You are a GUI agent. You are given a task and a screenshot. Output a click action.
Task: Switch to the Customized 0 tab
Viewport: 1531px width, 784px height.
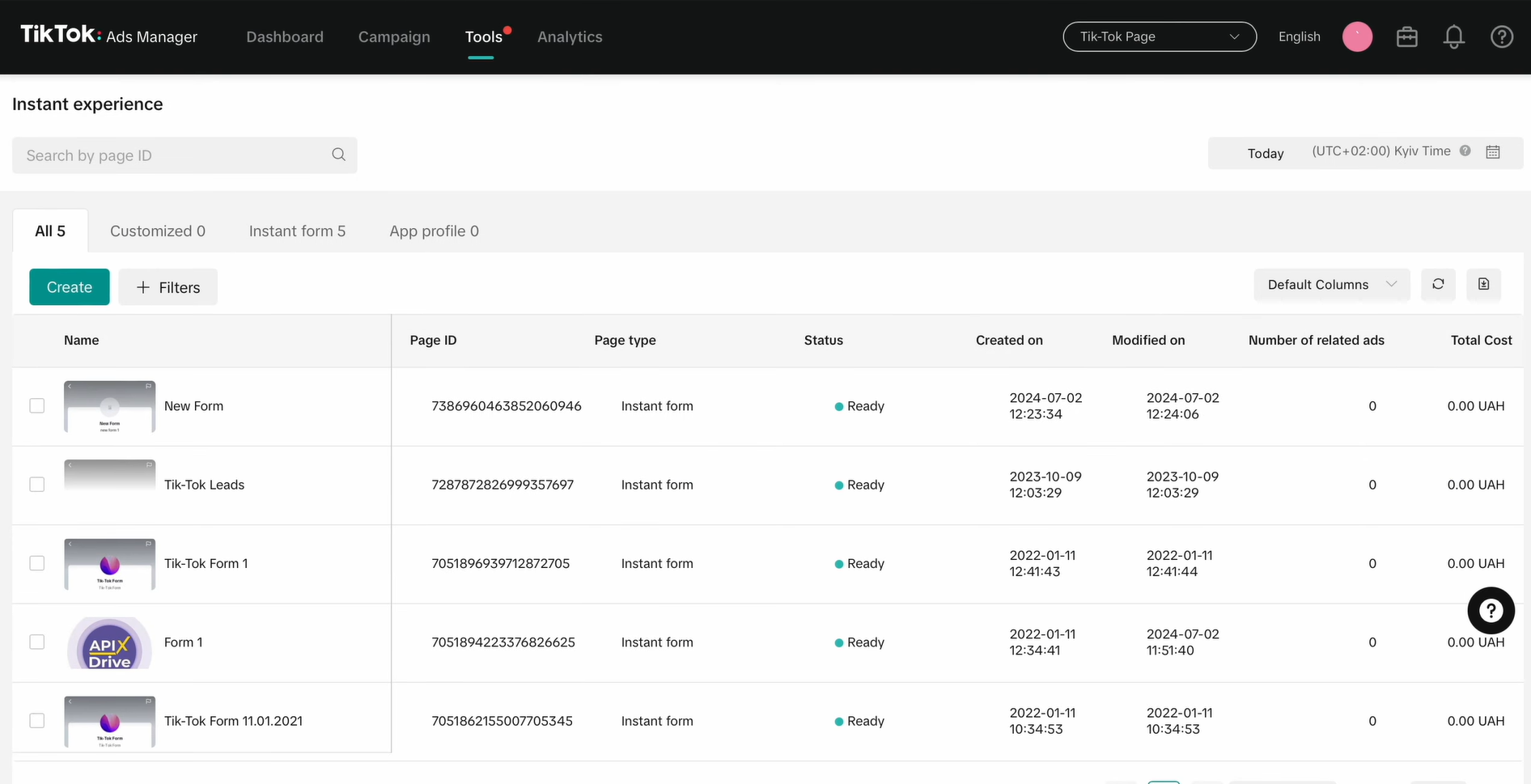pyautogui.click(x=158, y=231)
